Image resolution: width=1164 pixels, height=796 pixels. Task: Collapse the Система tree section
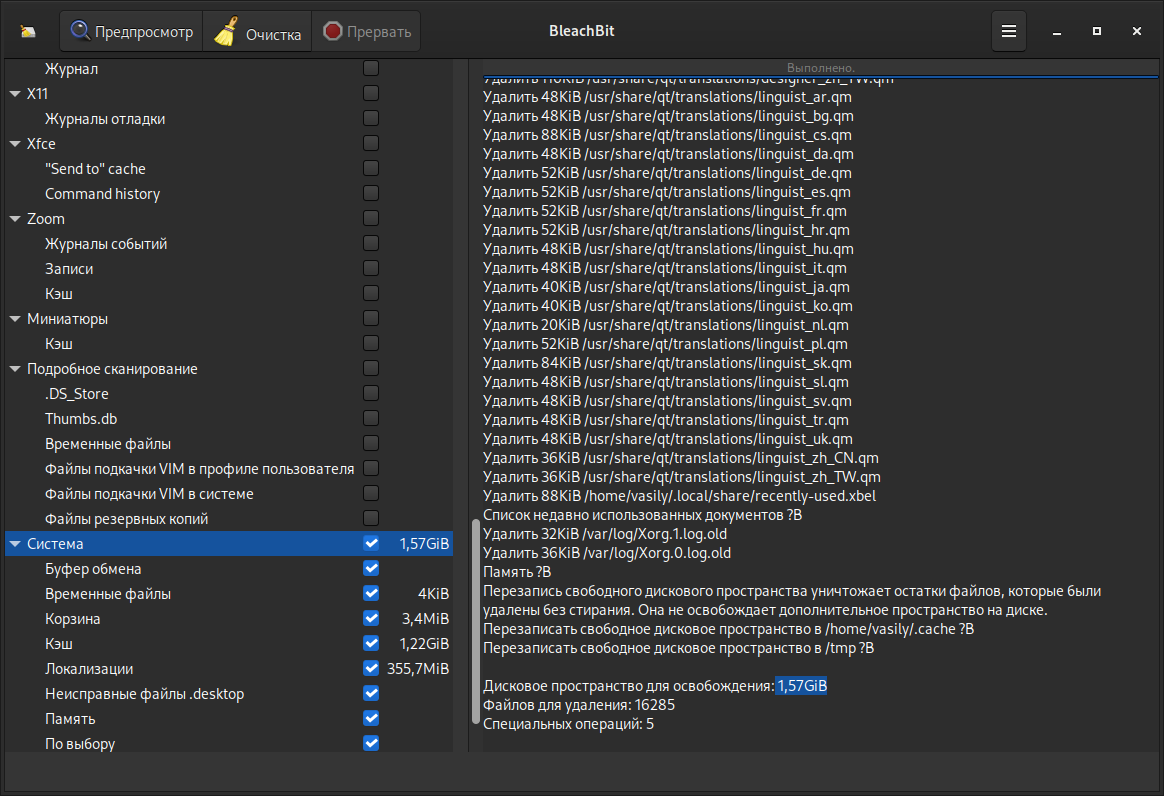coord(15,544)
